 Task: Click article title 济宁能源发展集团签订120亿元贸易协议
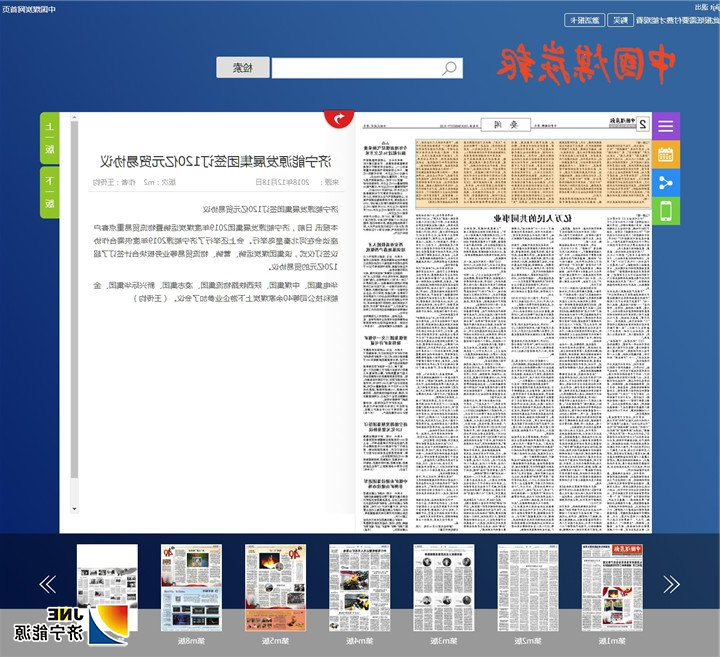(216, 161)
